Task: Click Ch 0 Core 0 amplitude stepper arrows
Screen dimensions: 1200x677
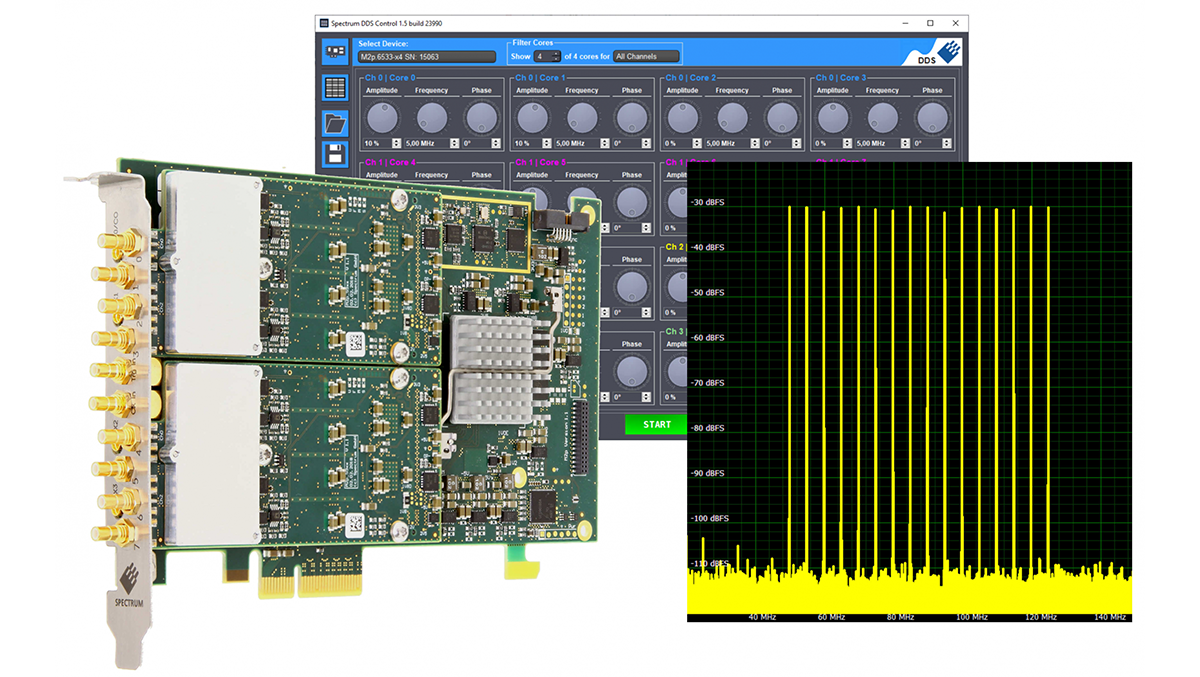Action: coord(396,143)
